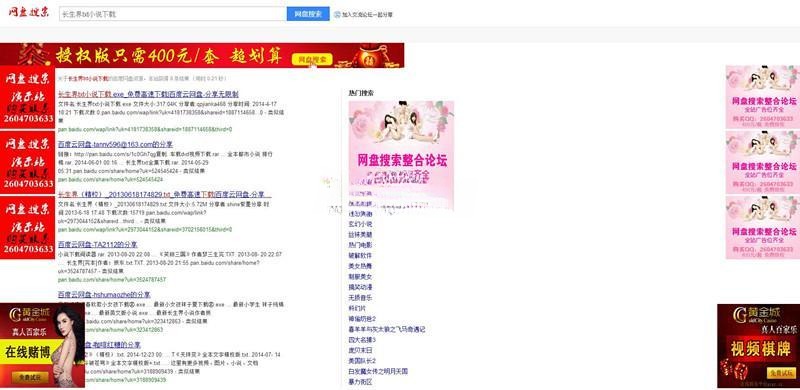Select hot search 庞贝末日

tap(360, 350)
